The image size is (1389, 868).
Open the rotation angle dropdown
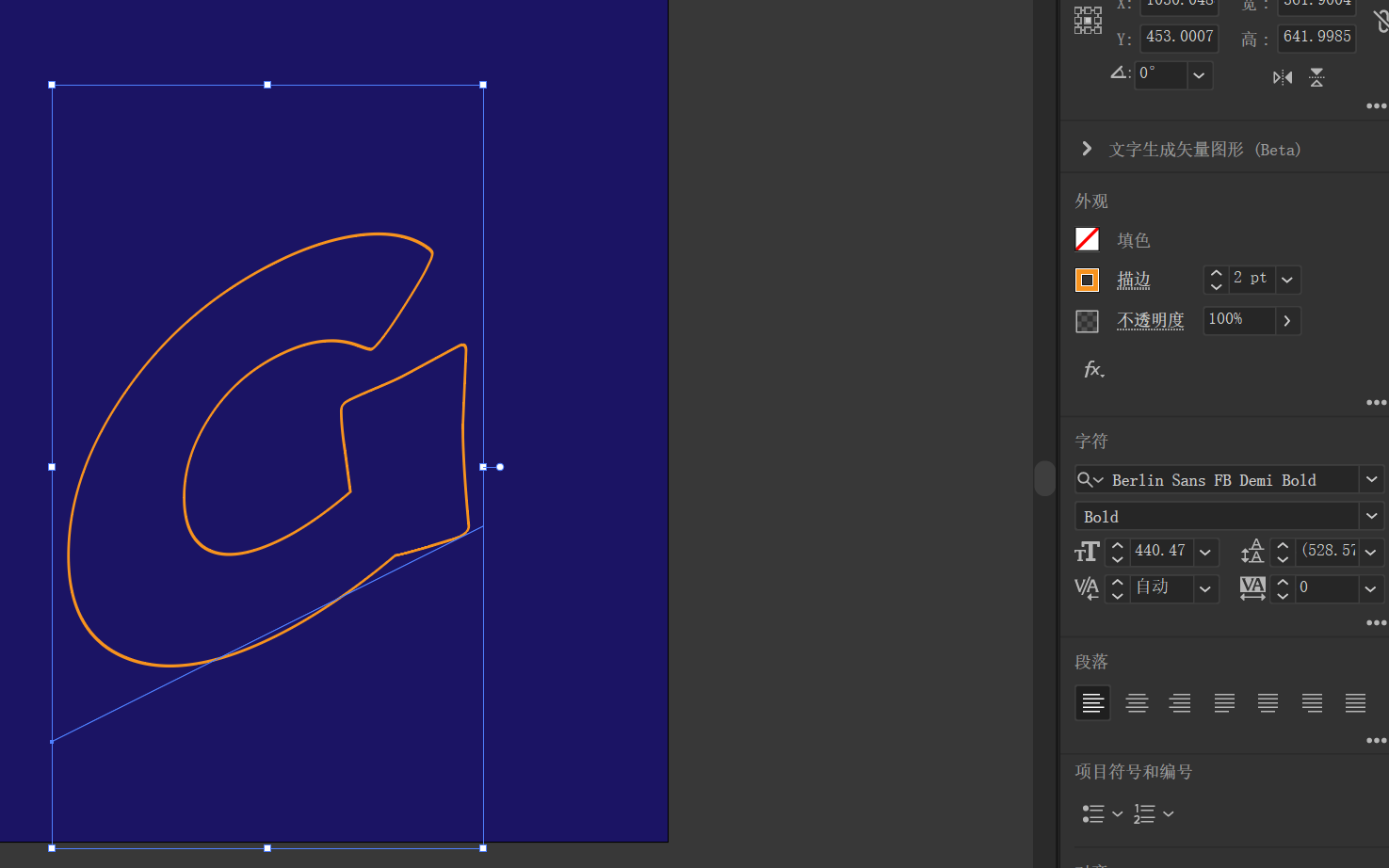[1199, 74]
